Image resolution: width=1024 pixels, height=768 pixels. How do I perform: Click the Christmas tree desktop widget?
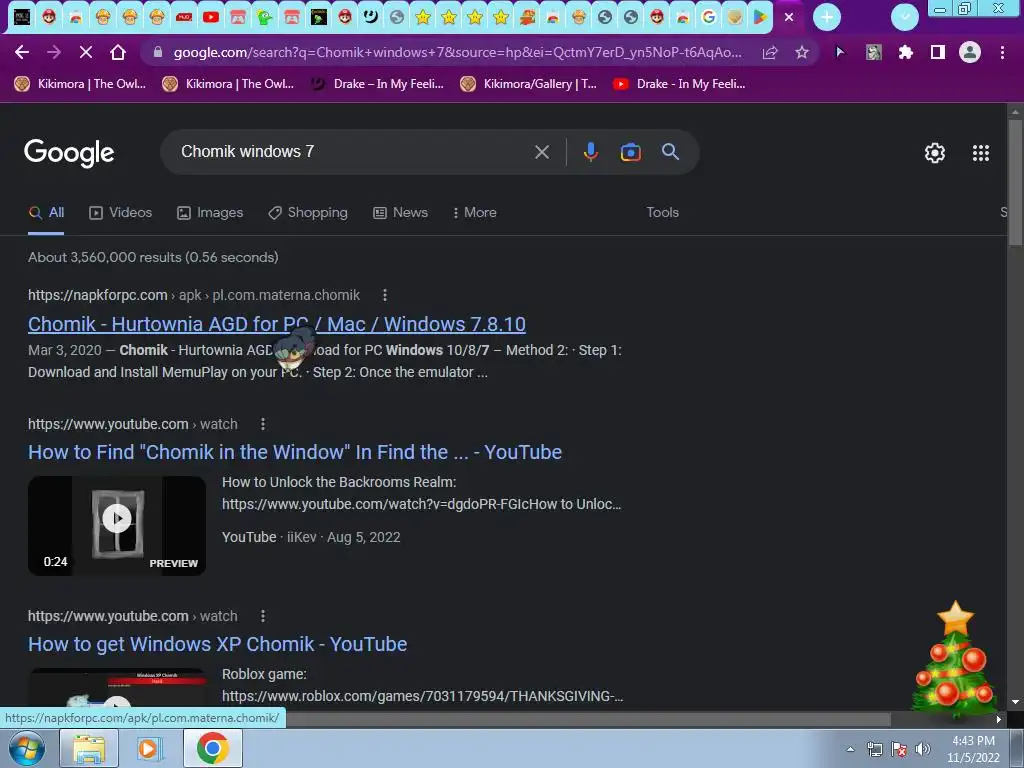coord(954,660)
